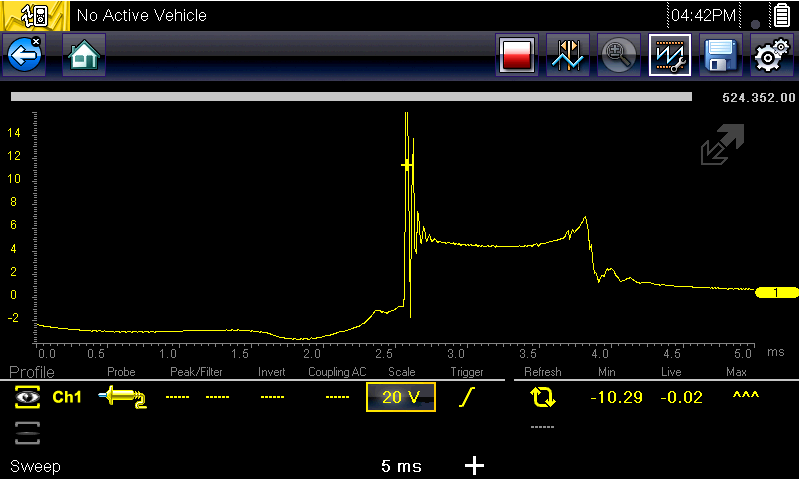Image resolution: width=800 pixels, height=479 pixels.
Task: Click the Refresh column header
Action: point(542,372)
